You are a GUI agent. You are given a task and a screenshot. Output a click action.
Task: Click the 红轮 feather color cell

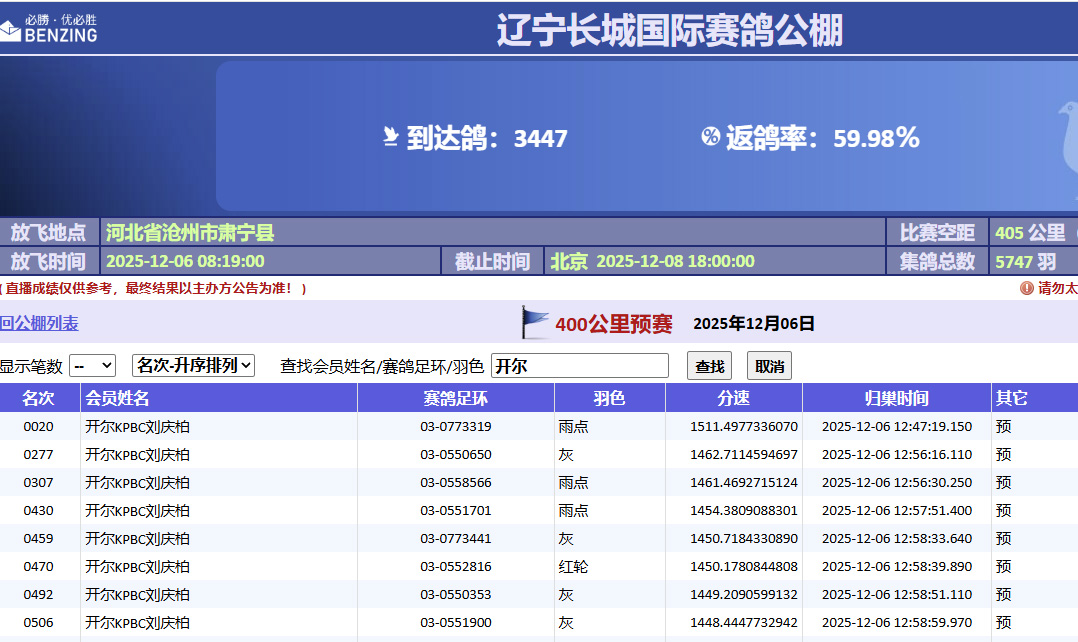[573, 567]
